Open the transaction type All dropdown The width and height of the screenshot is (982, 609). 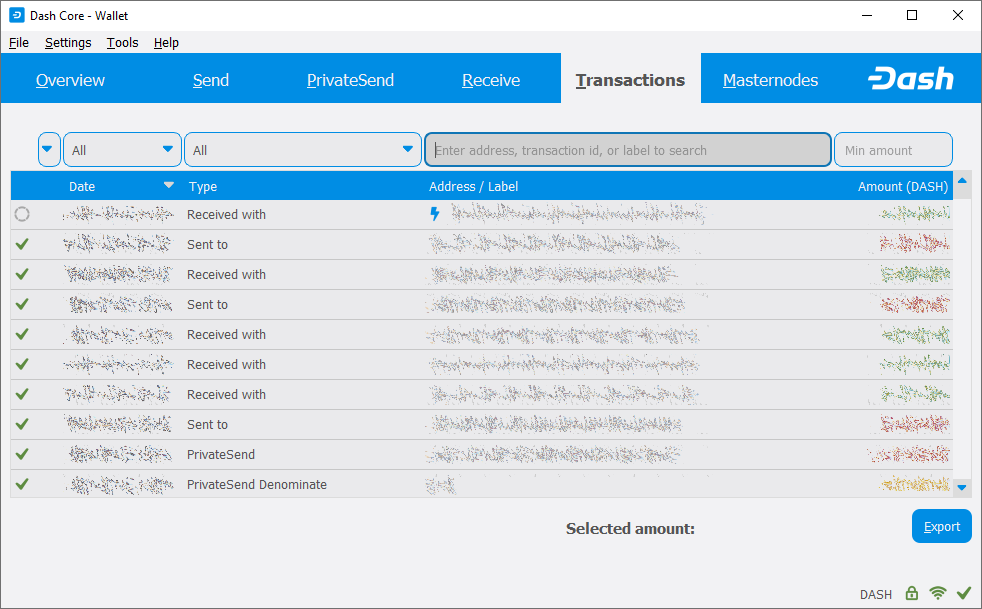coord(302,149)
